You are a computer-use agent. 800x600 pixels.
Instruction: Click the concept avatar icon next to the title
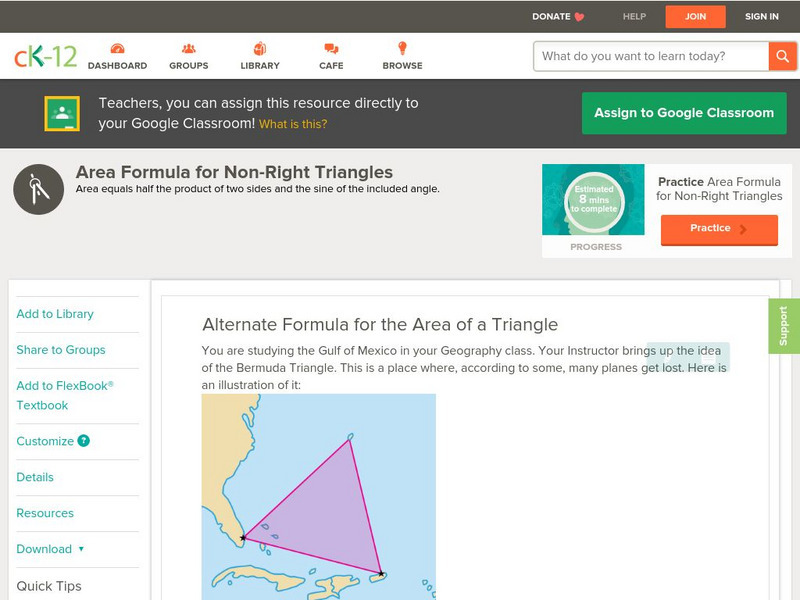coord(37,186)
